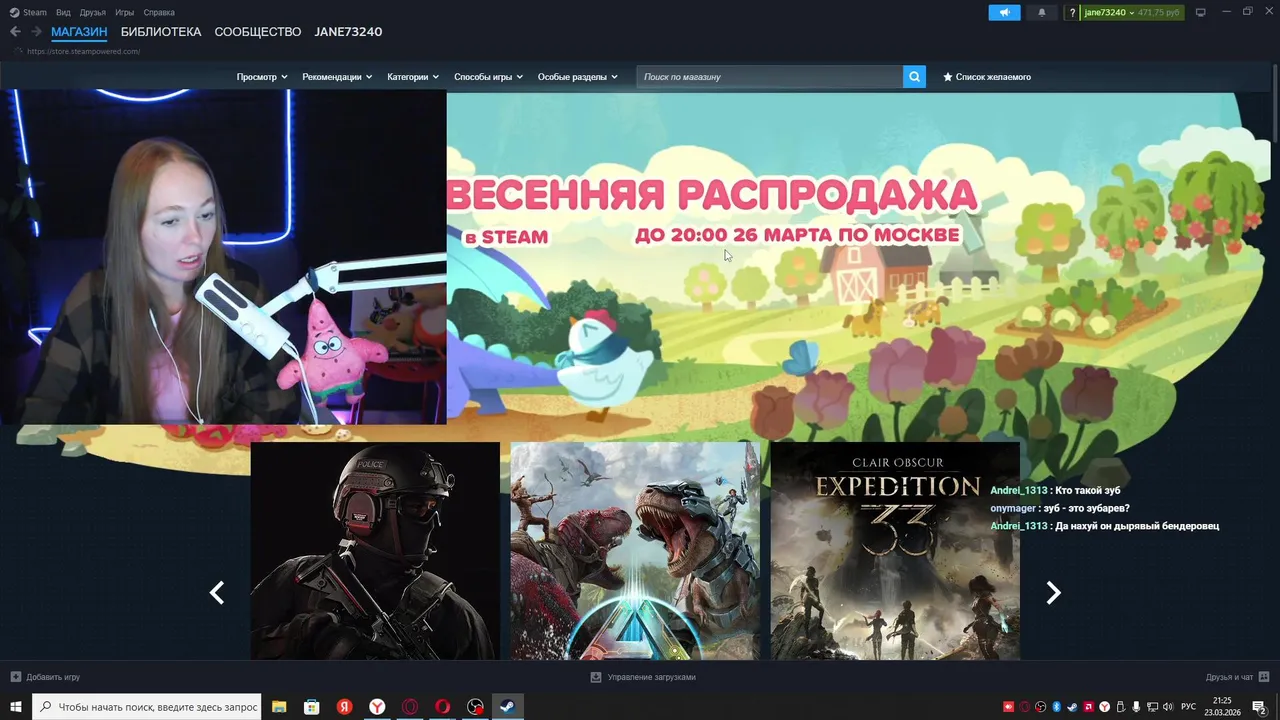
Task: Click the Bluetooth tray icon
Action: 1057,707
